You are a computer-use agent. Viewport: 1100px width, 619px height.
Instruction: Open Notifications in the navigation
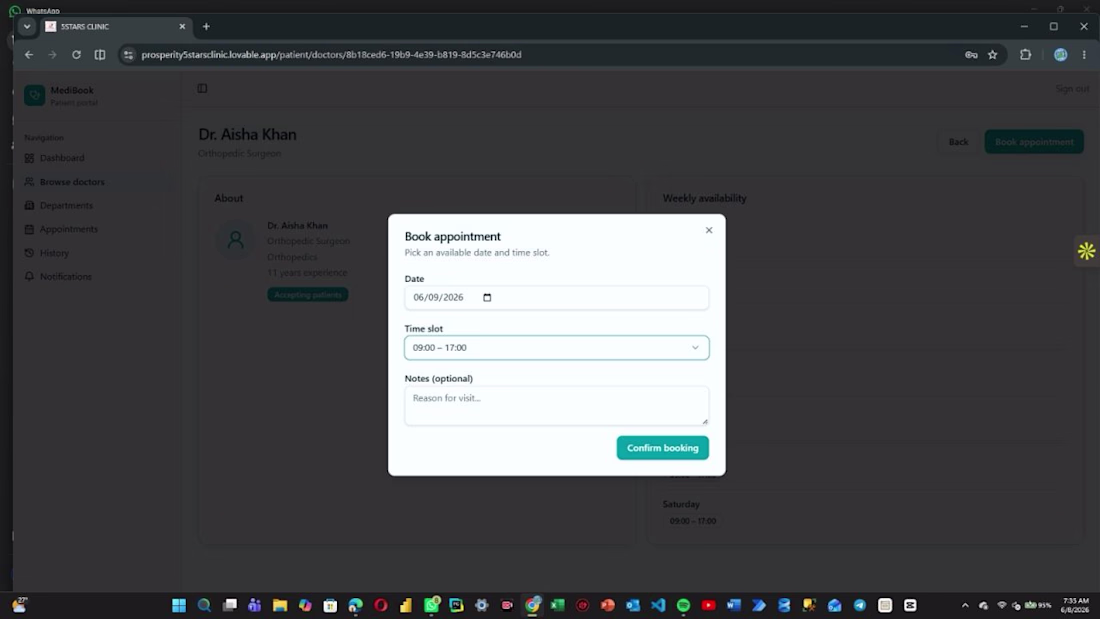65,277
